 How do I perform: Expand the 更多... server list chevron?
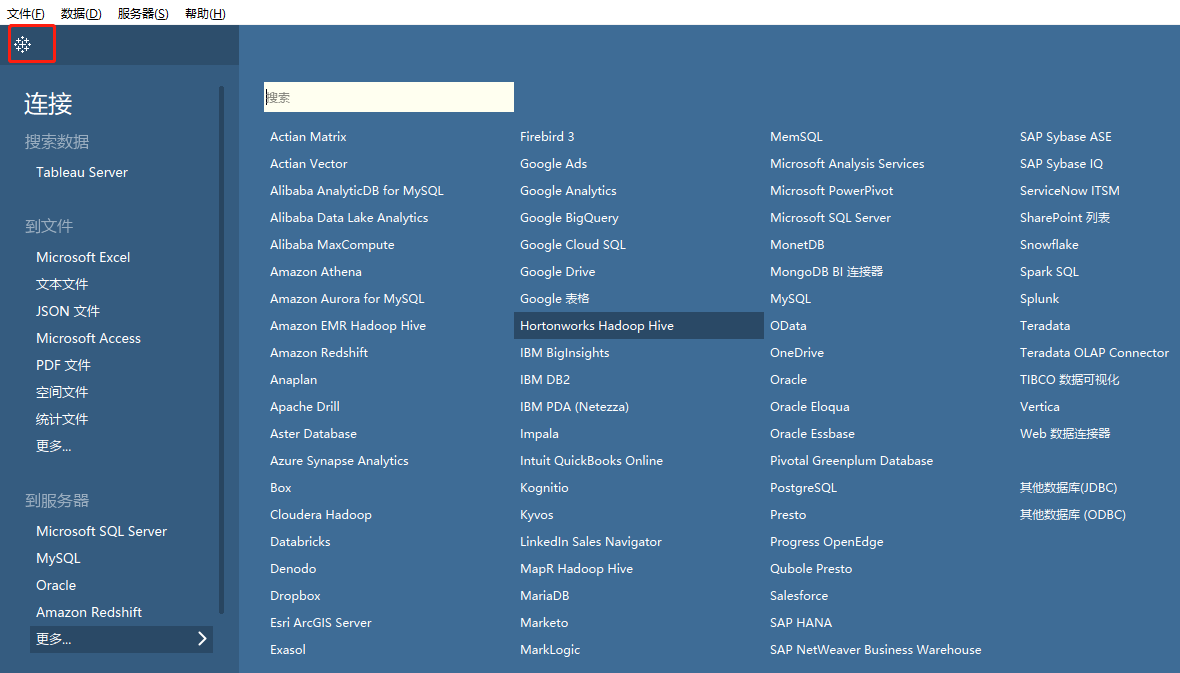click(202, 638)
